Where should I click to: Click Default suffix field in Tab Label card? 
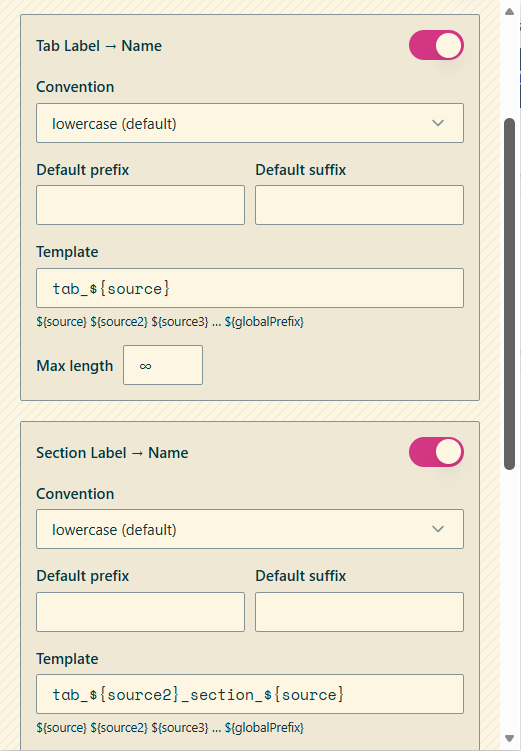click(x=359, y=205)
